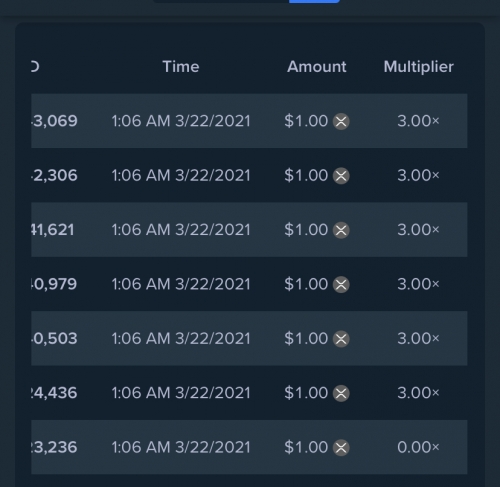Click the XRP coin icon in the 2,306 row
The image size is (500, 487).
[x=341, y=176]
